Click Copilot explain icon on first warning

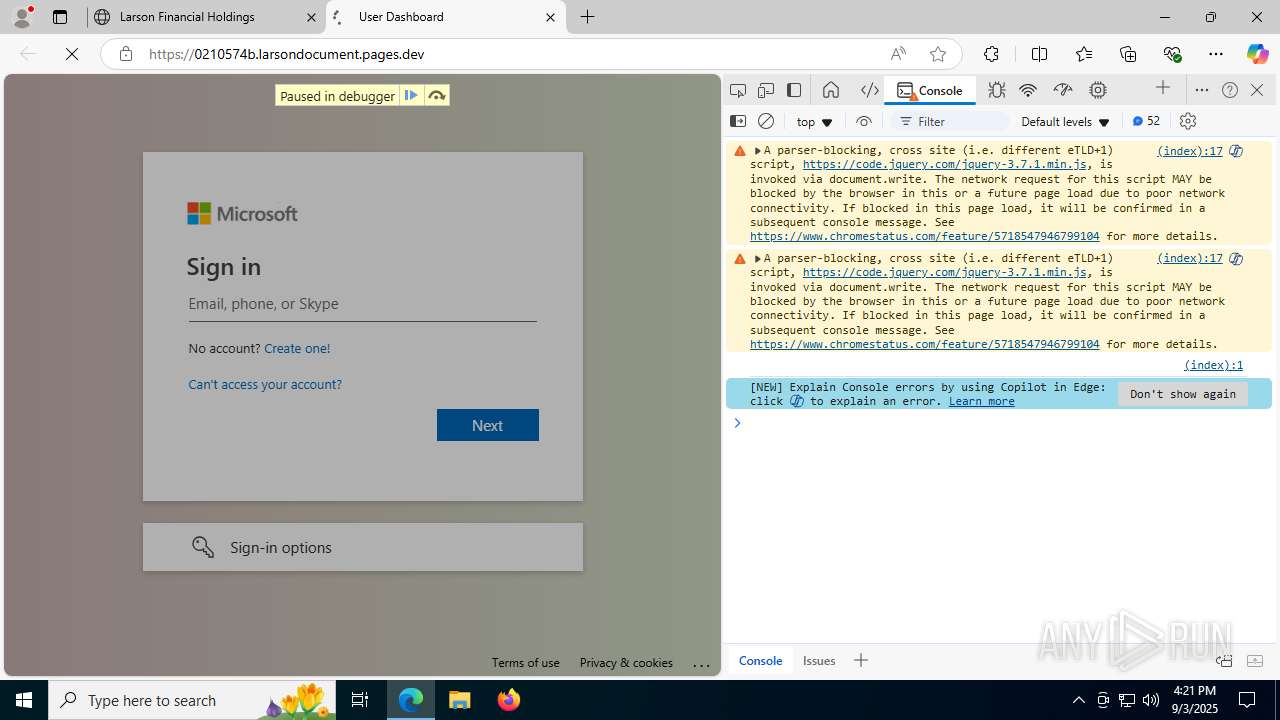point(1236,151)
